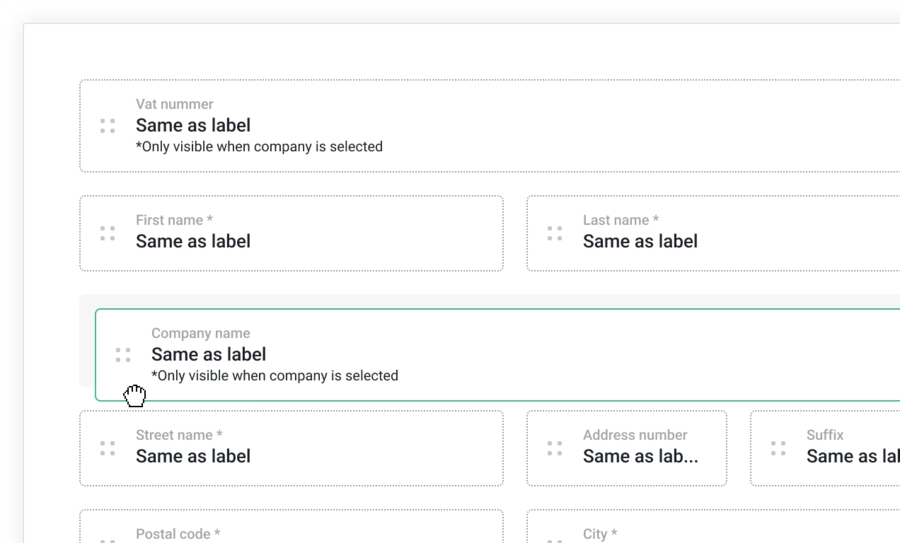Image resolution: width=900 pixels, height=543 pixels.
Task: Click visibility note under Company name
Action: [x=274, y=376]
